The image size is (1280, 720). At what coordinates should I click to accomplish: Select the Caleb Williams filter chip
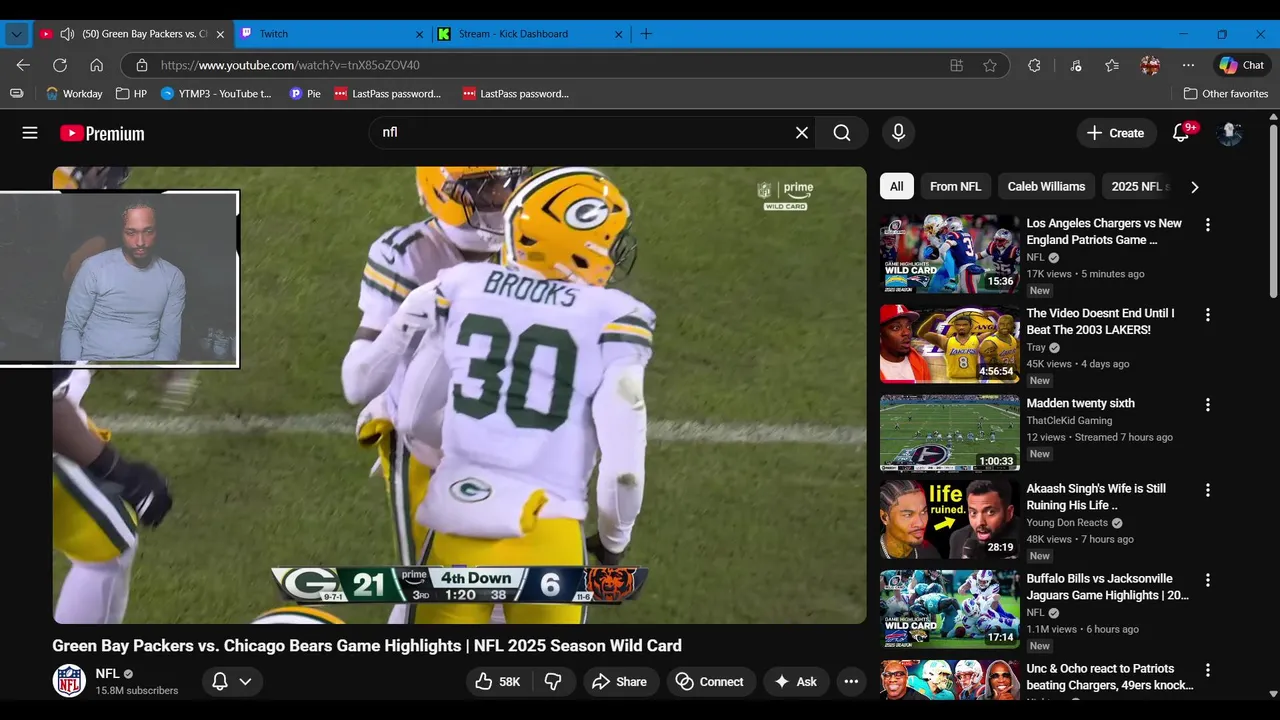pyautogui.click(x=1046, y=187)
